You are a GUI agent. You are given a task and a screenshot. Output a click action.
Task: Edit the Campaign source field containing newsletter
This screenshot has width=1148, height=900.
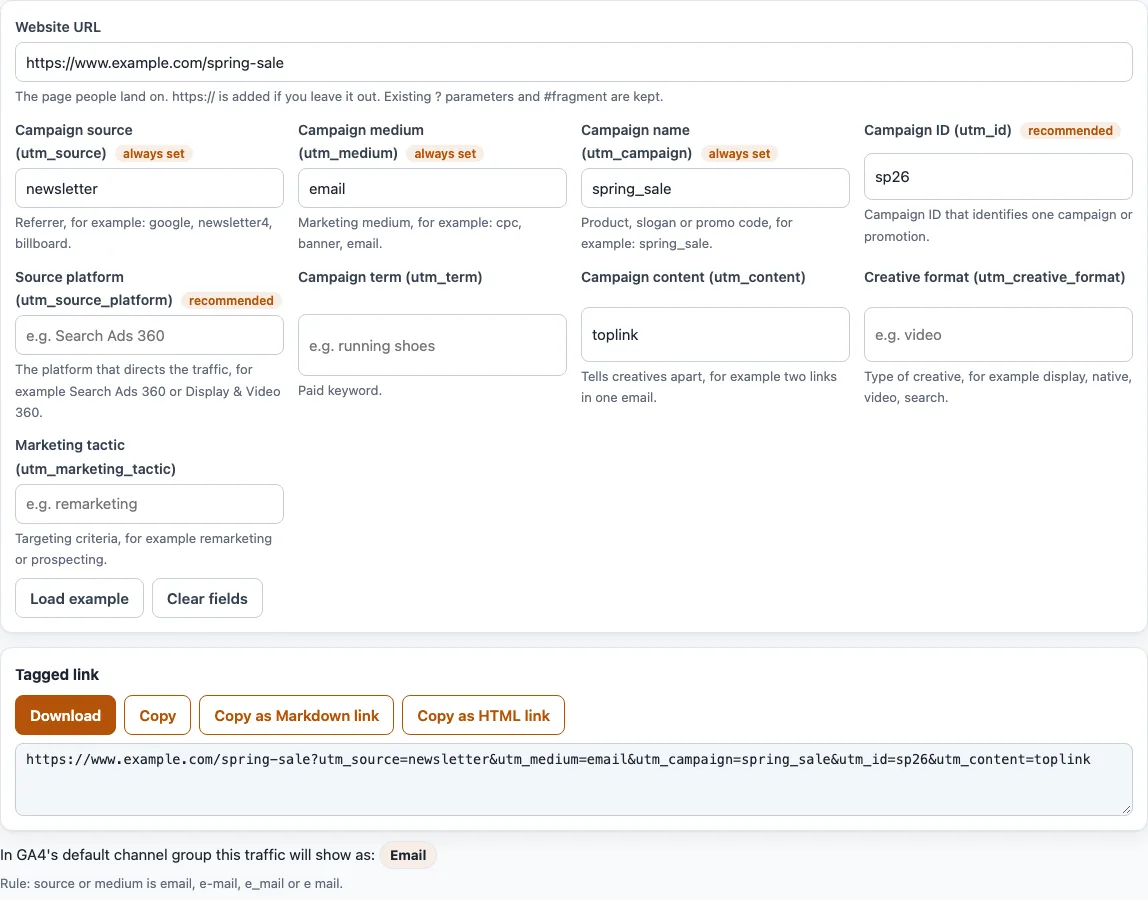149,188
